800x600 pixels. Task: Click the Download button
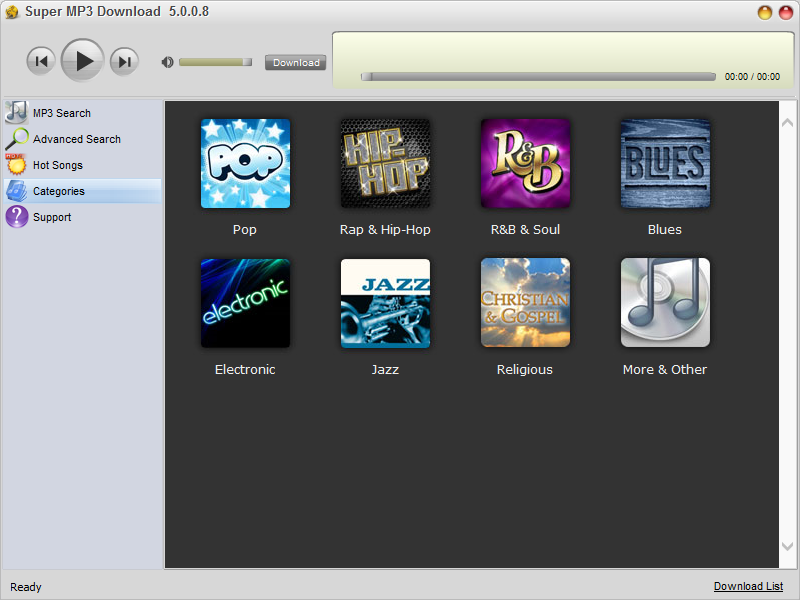pos(295,62)
